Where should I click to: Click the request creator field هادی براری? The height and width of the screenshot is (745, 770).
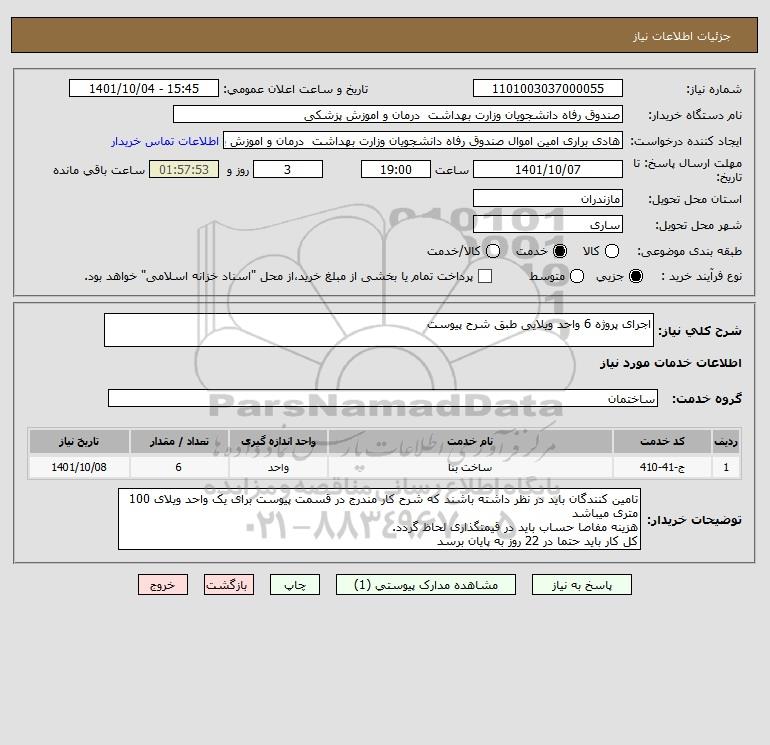click(x=423, y=140)
